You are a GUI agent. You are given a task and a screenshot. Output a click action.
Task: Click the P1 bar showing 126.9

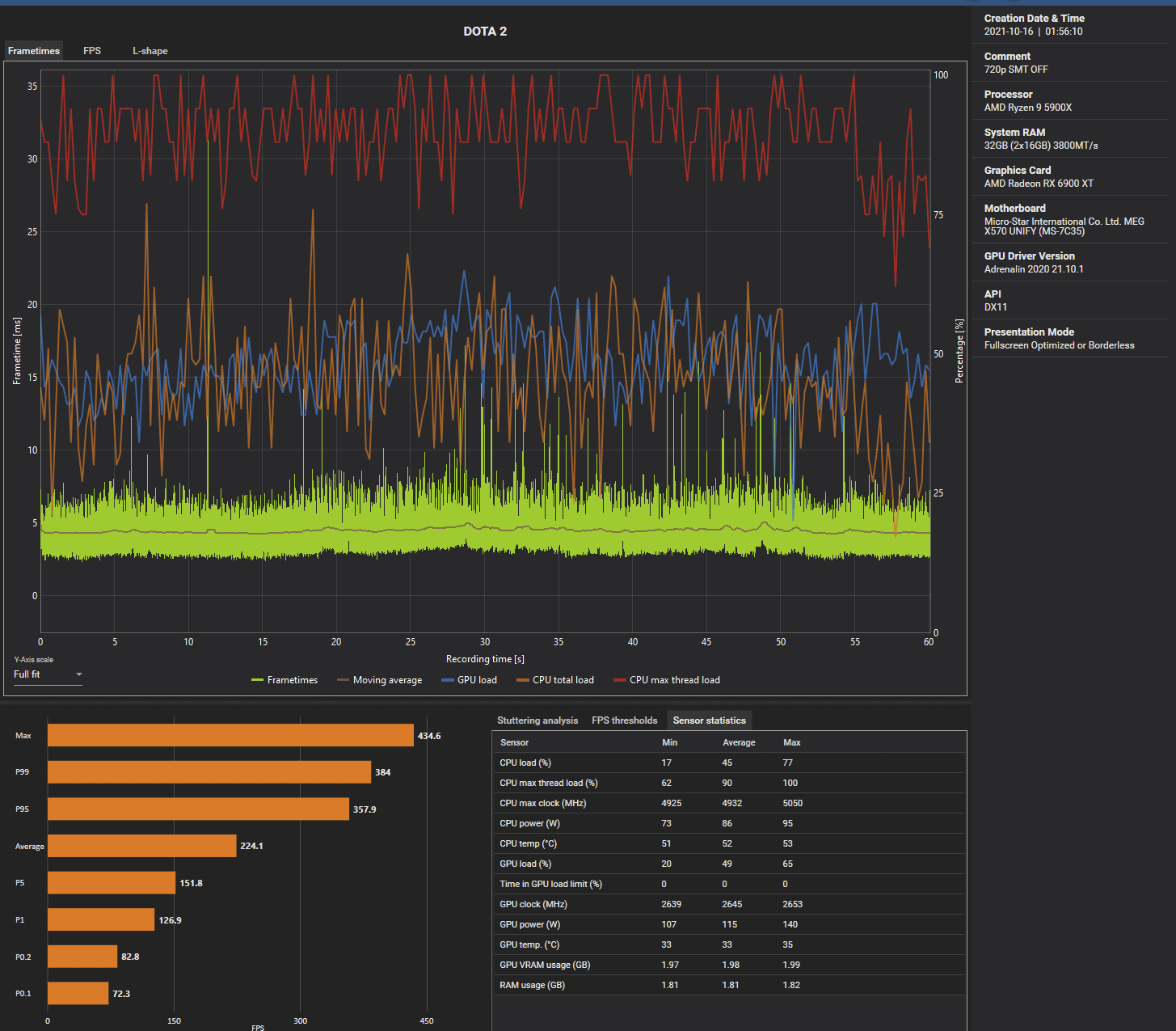tap(101, 919)
